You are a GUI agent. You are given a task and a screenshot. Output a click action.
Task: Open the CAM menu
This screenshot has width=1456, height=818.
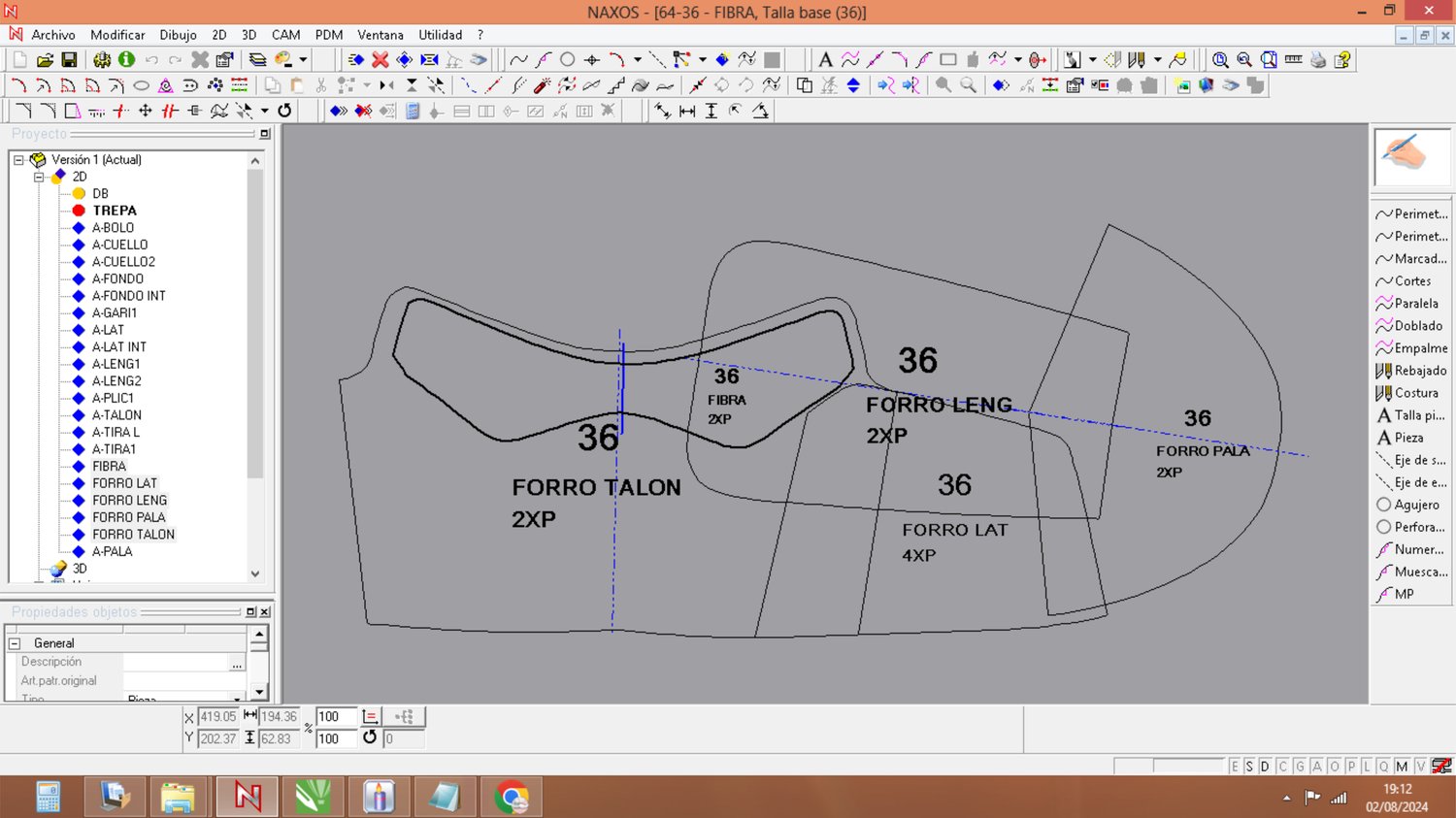coord(285,35)
